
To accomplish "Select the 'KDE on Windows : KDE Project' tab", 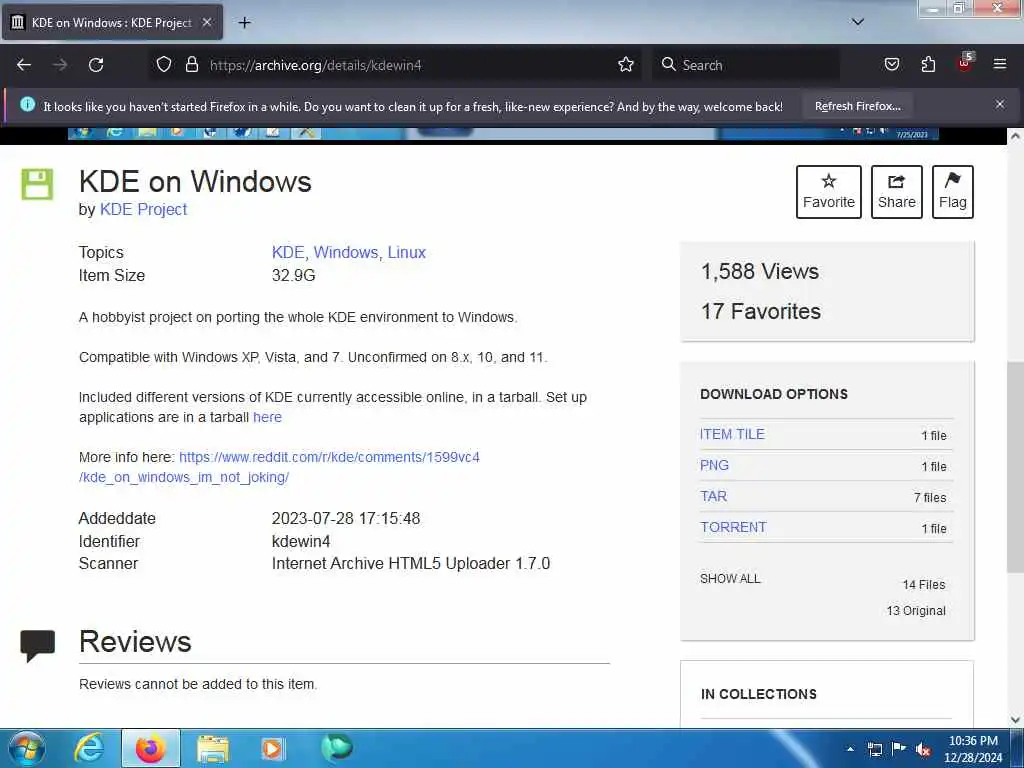I will 112,22.
